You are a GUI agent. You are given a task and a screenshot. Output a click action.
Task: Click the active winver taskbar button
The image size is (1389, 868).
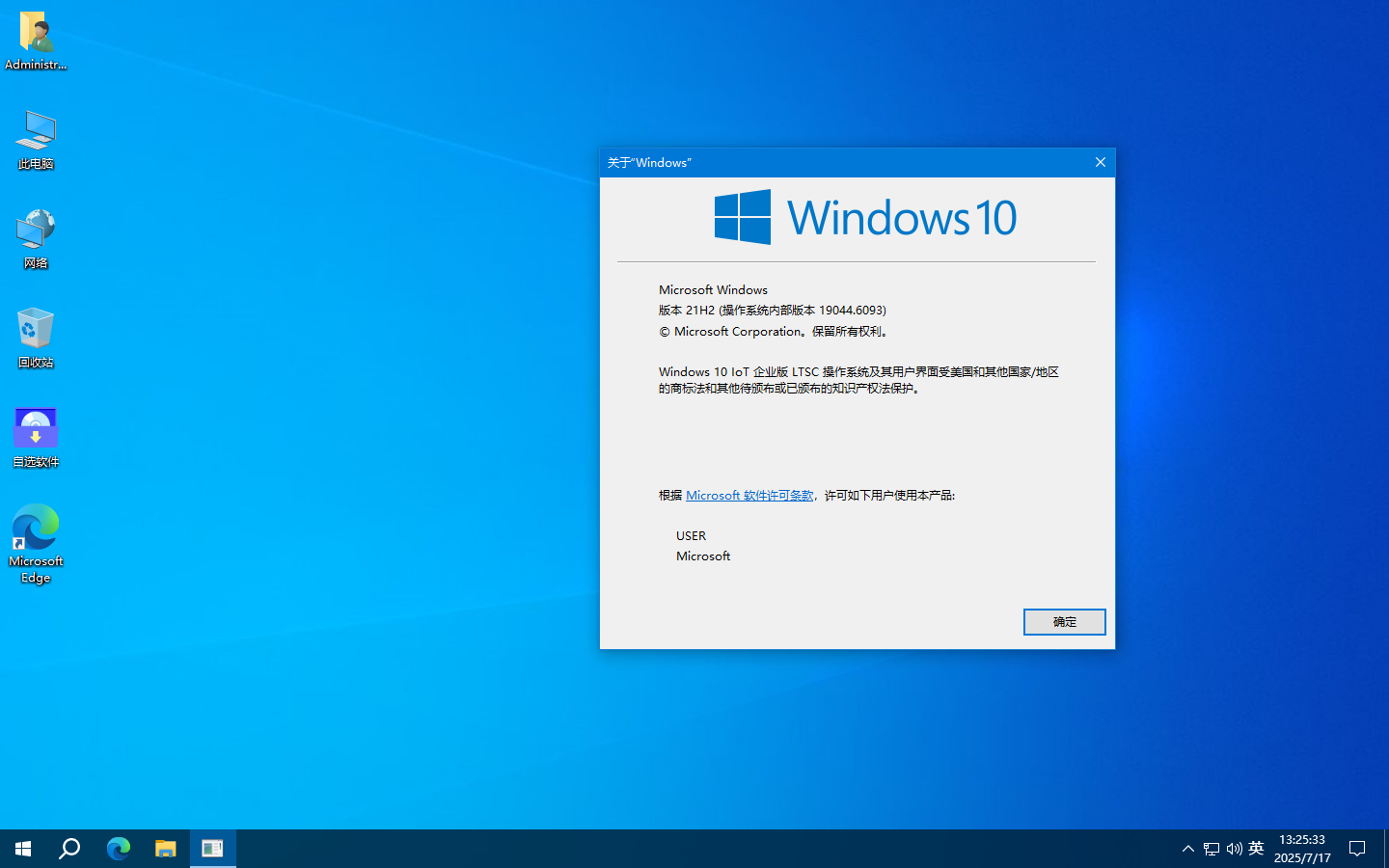point(213,849)
